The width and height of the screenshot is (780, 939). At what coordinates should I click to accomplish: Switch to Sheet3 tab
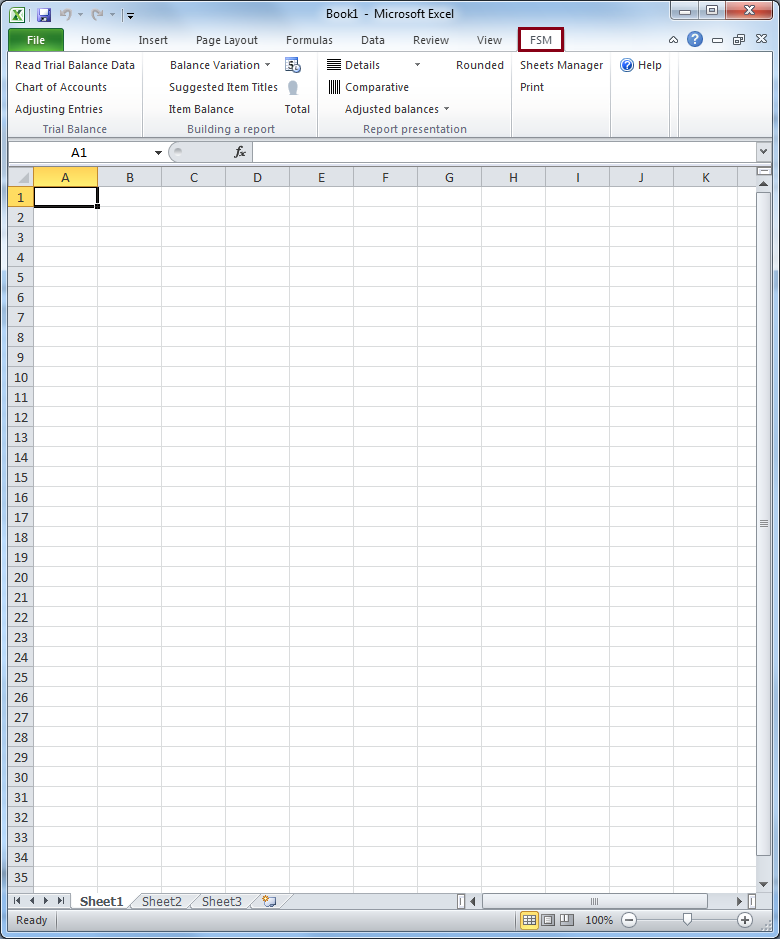(x=222, y=901)
